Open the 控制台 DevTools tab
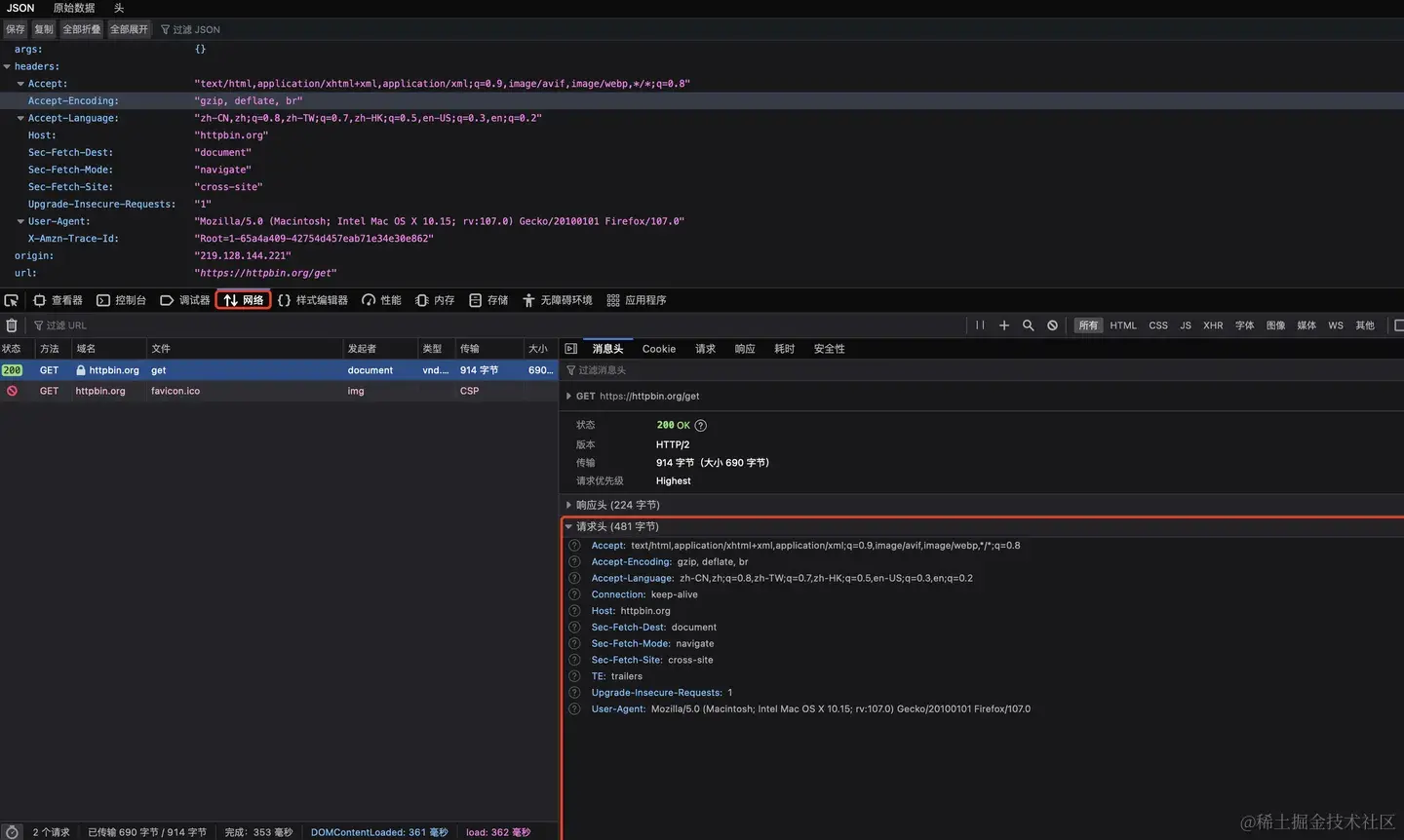Screen dimensions: 1404x840 122,300
